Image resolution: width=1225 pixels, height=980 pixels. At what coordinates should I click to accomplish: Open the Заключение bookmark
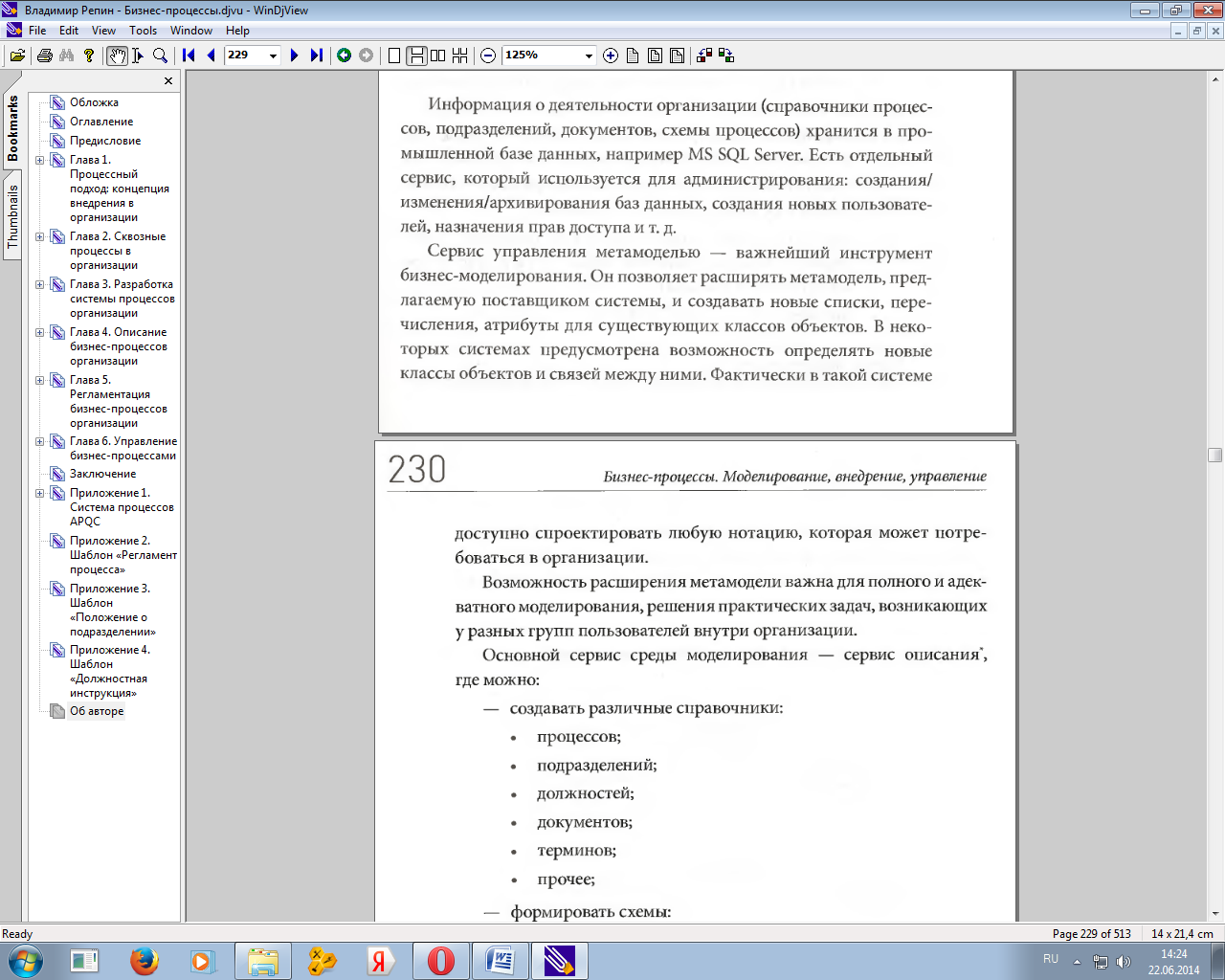[102, 474]
